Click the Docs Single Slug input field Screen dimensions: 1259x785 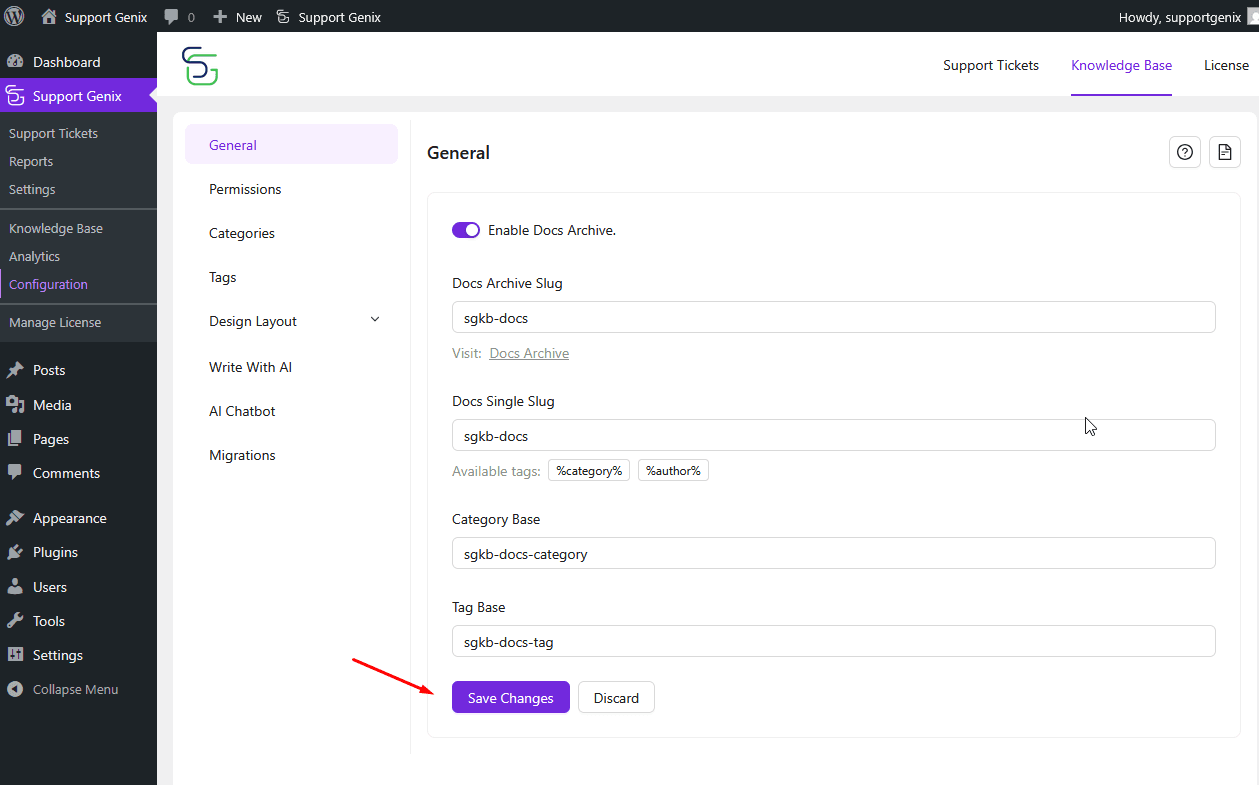(833, 435)
